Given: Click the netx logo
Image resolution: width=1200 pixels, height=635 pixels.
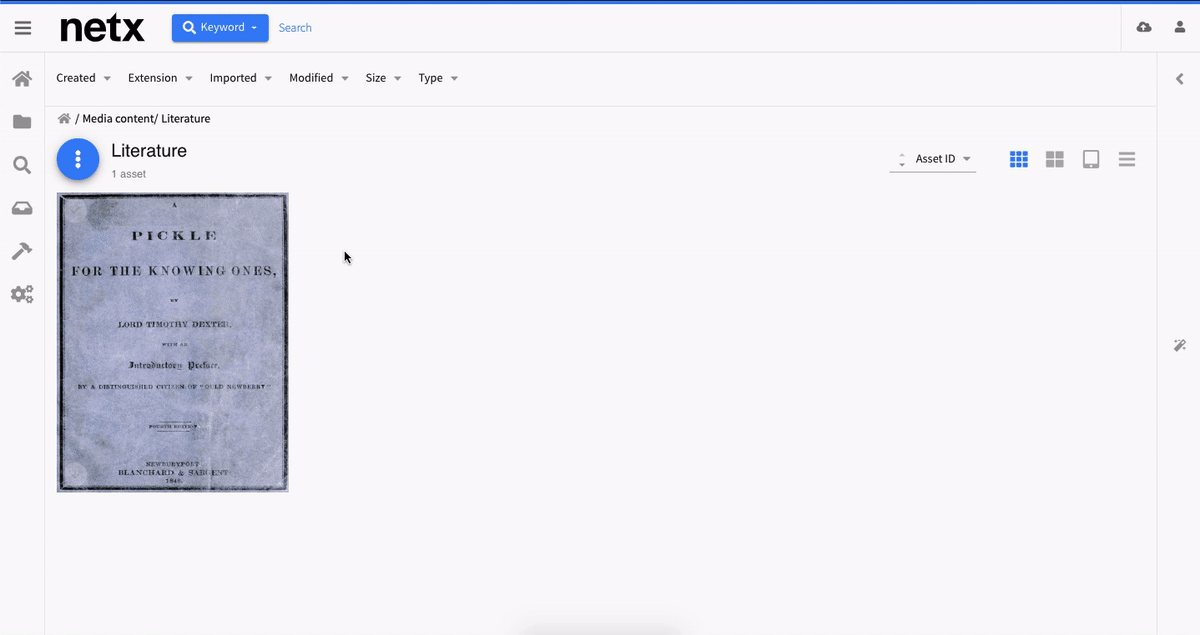Looking at the screenshot, I should pyautogui.click(x=102, y=28).
